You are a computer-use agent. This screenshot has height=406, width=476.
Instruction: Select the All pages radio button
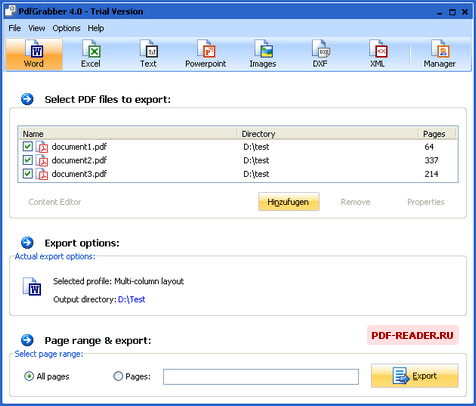[29, 376]
